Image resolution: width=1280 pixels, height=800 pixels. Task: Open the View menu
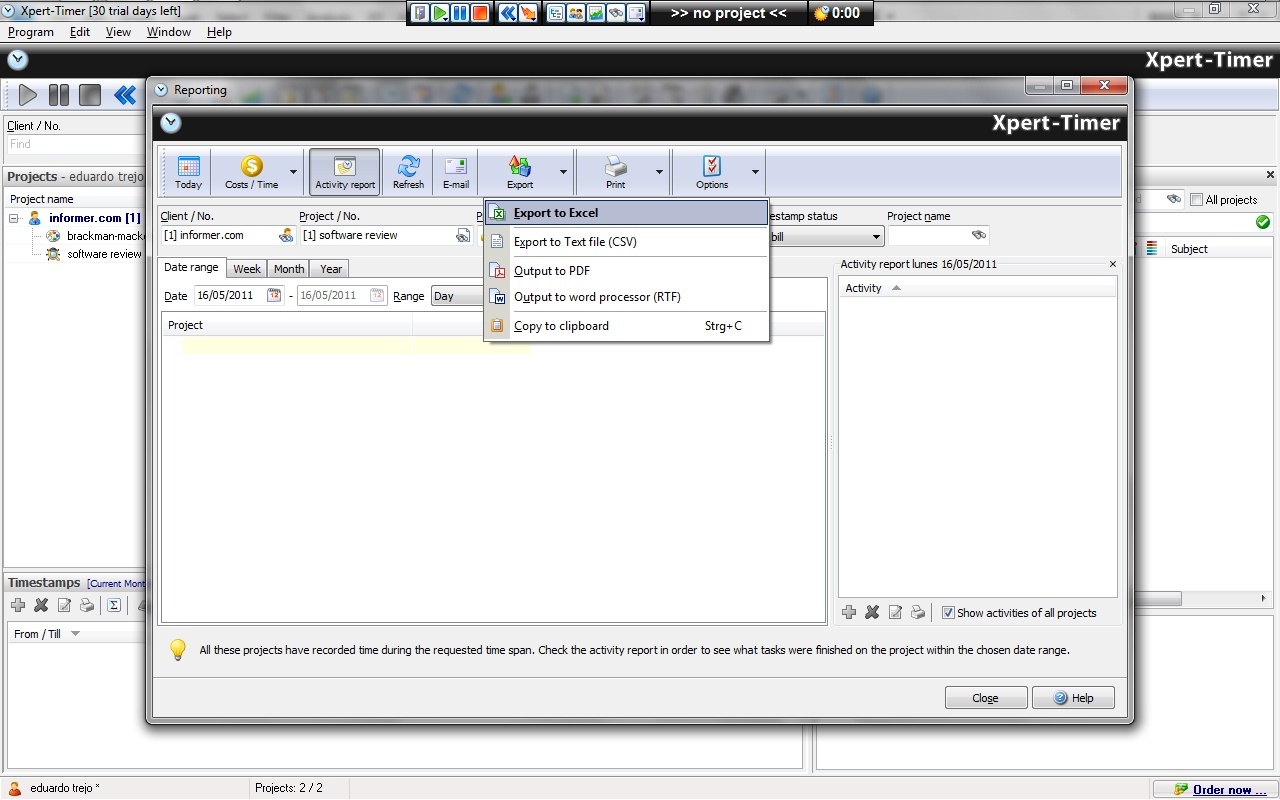[118, 32]
